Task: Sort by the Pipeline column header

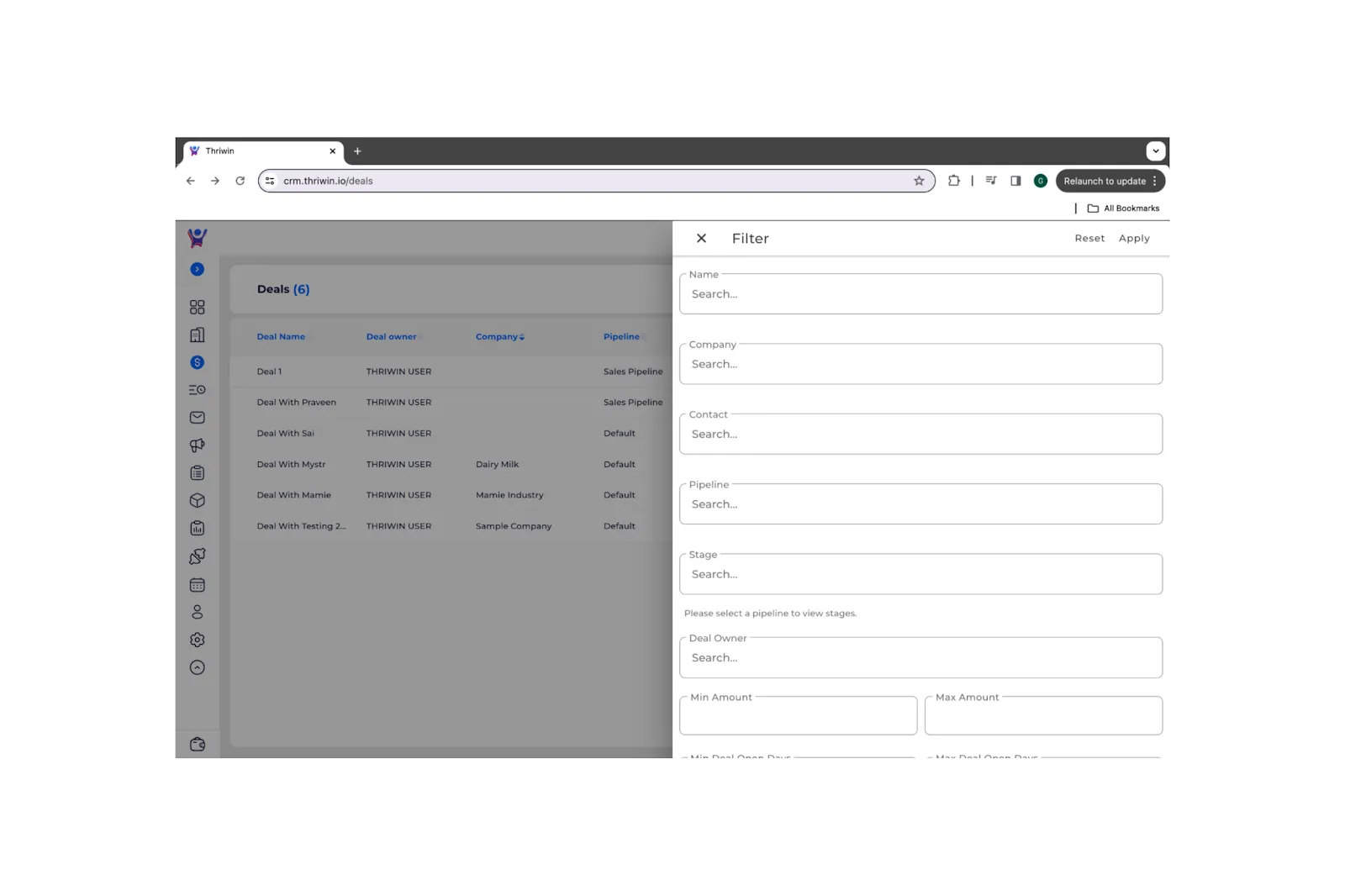Action: click(x=621, y=337)
